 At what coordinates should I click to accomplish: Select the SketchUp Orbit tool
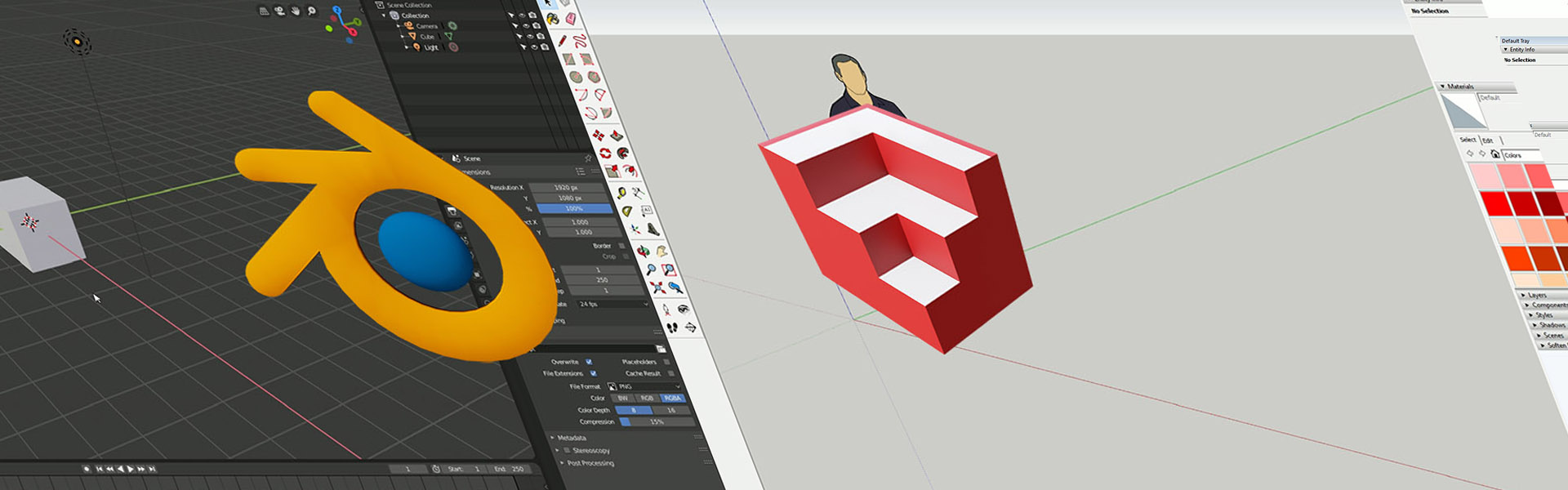pyautogui.click(x=643, y=252)
